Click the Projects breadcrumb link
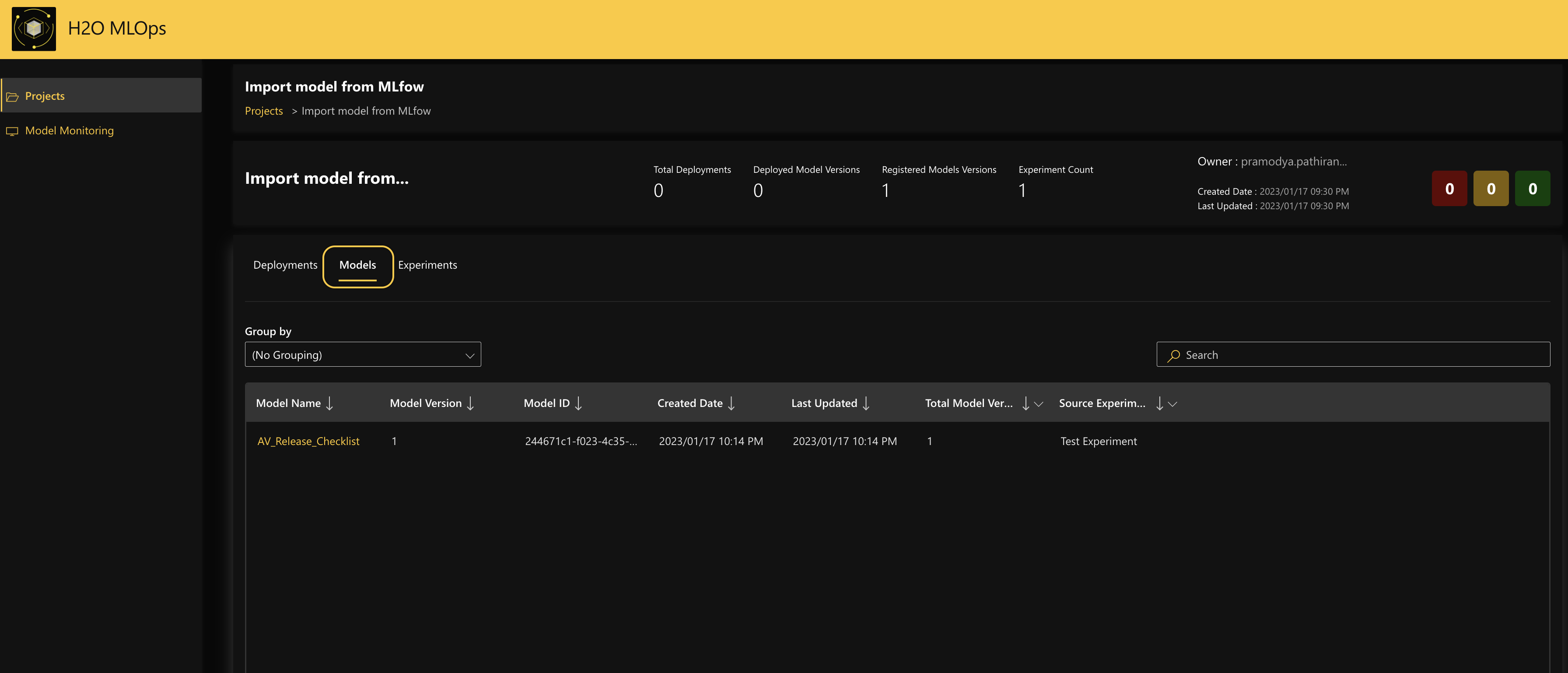This screenshot has height=673, width=1568. point(263,111)
